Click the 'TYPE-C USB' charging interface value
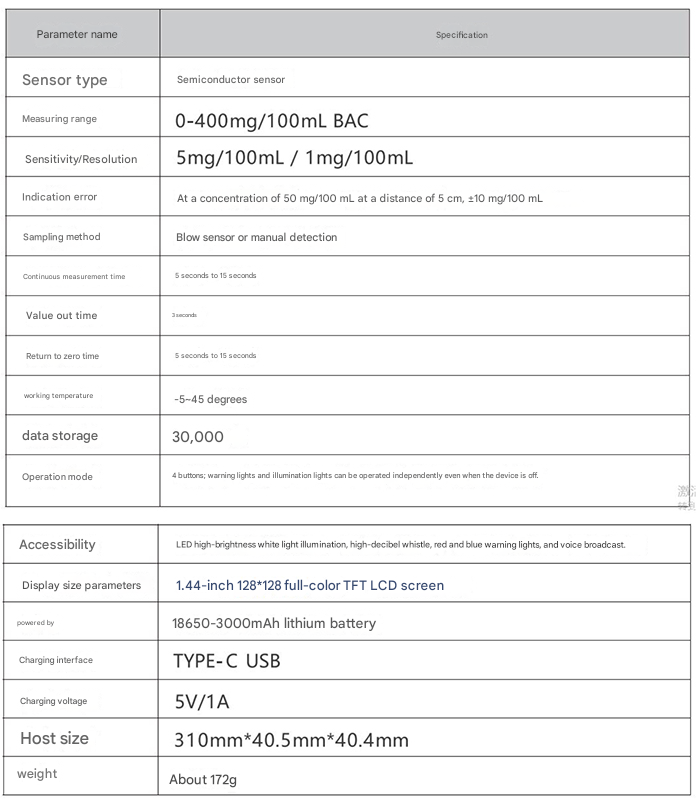Viewport: 700px width, 807px height. tap(227, 661)
